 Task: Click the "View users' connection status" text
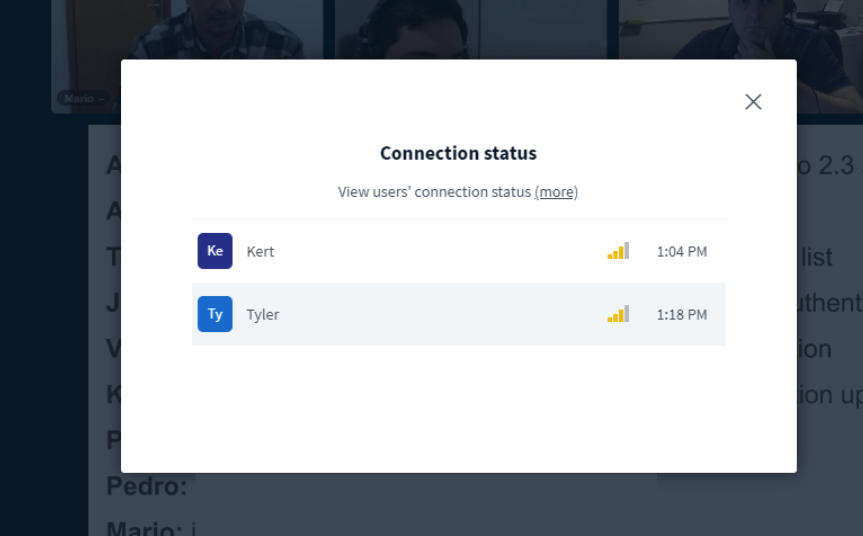pyautogui.click(x=434, y=192)
